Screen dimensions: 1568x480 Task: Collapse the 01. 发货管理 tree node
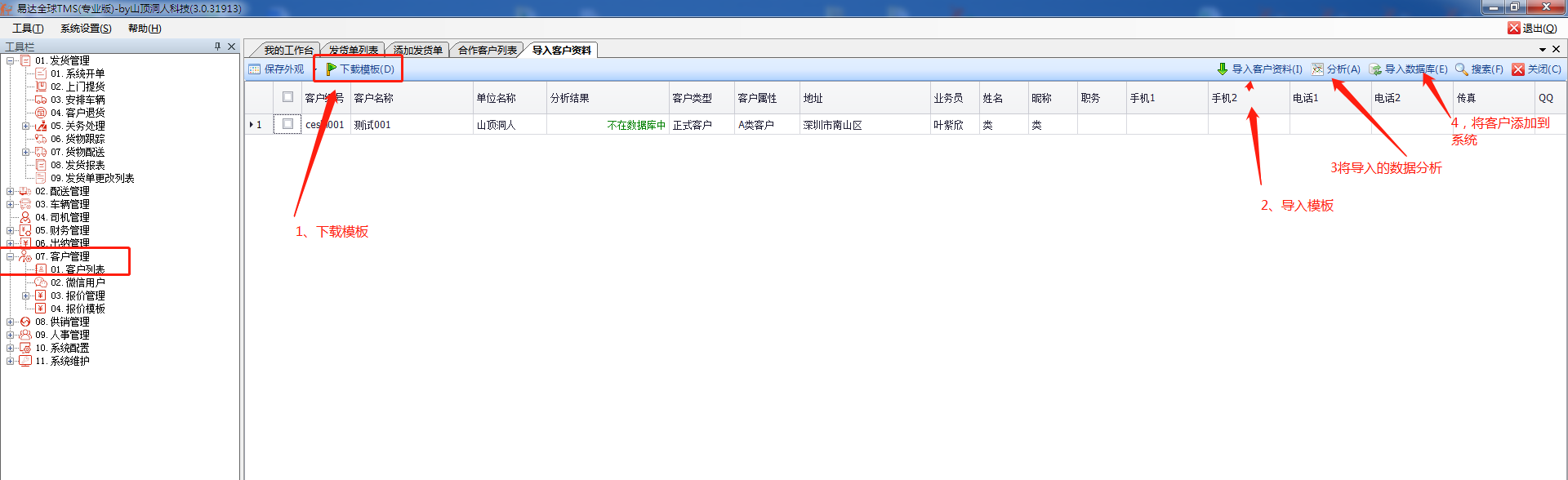[10, 60]
